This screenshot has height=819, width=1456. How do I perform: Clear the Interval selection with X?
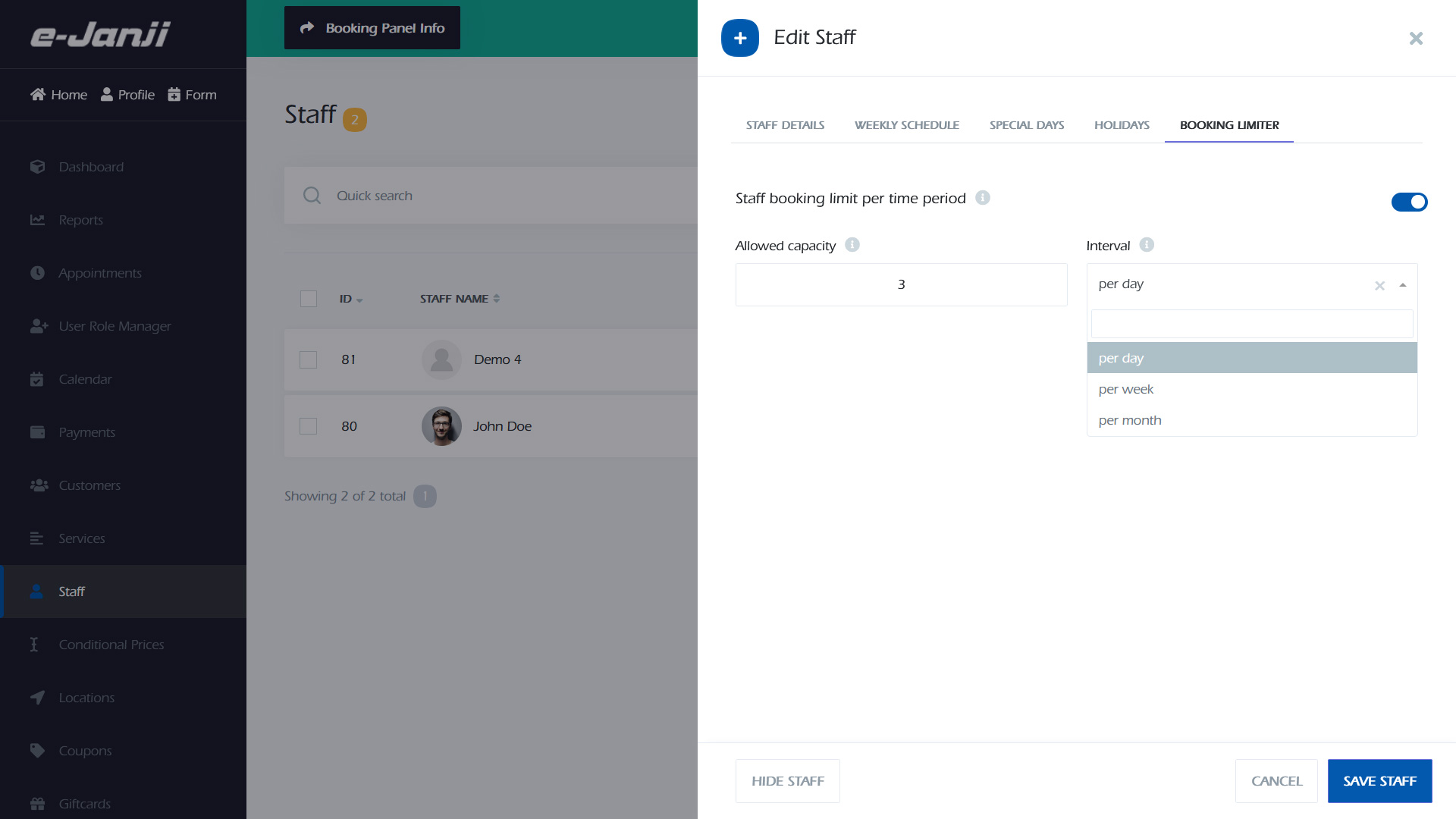coord(1379,286)
